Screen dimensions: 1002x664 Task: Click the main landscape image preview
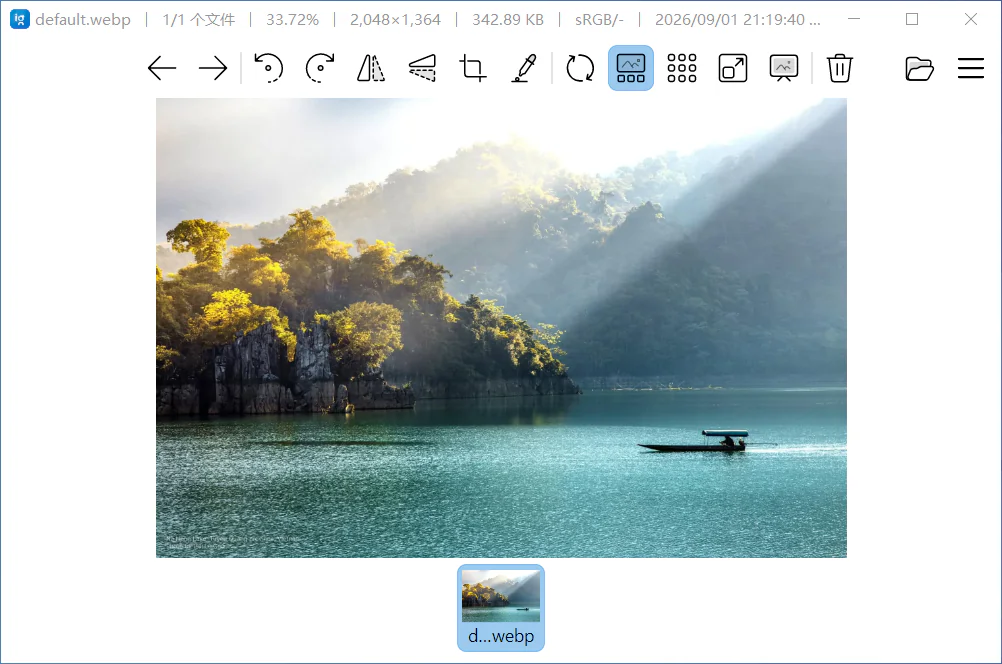[502, 328]
